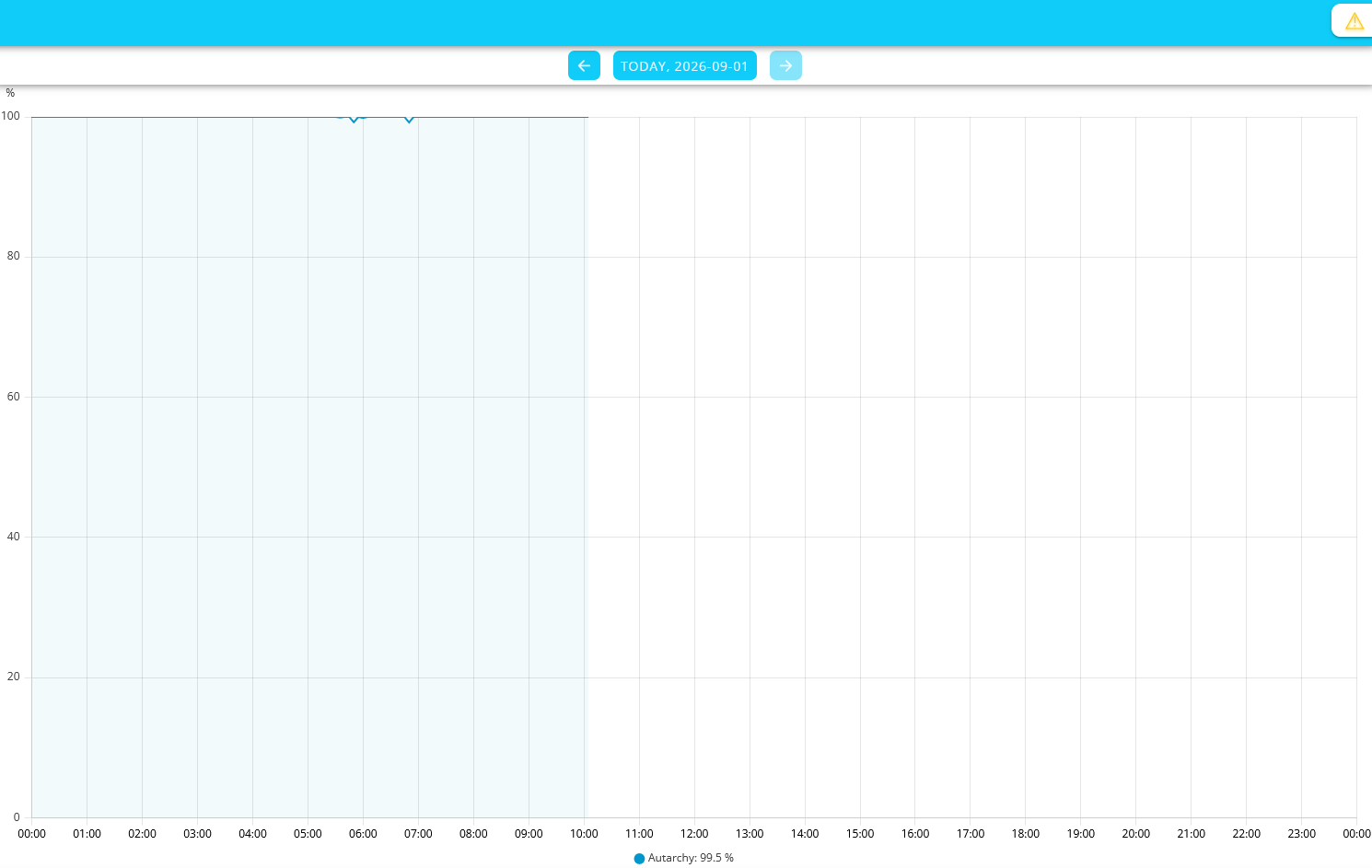This screenshot has height=868, width=1372.
Task: Click the 20 y-axis label
Action: (14, 677)
